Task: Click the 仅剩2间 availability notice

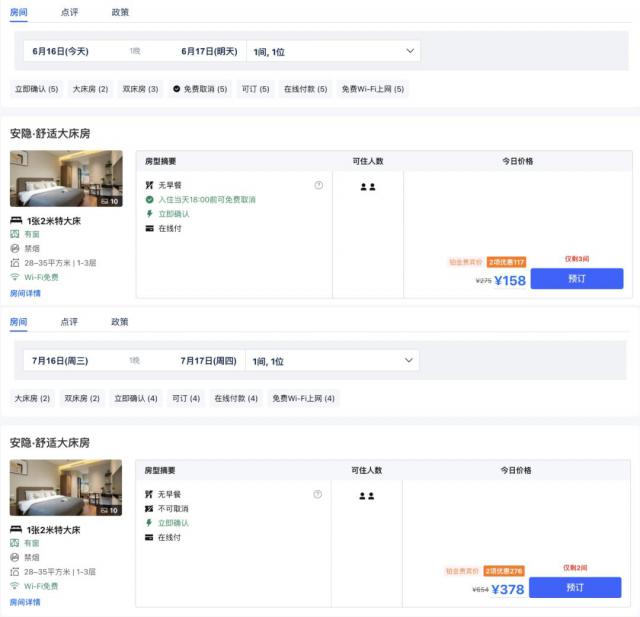Action: [x=575, y=568]
